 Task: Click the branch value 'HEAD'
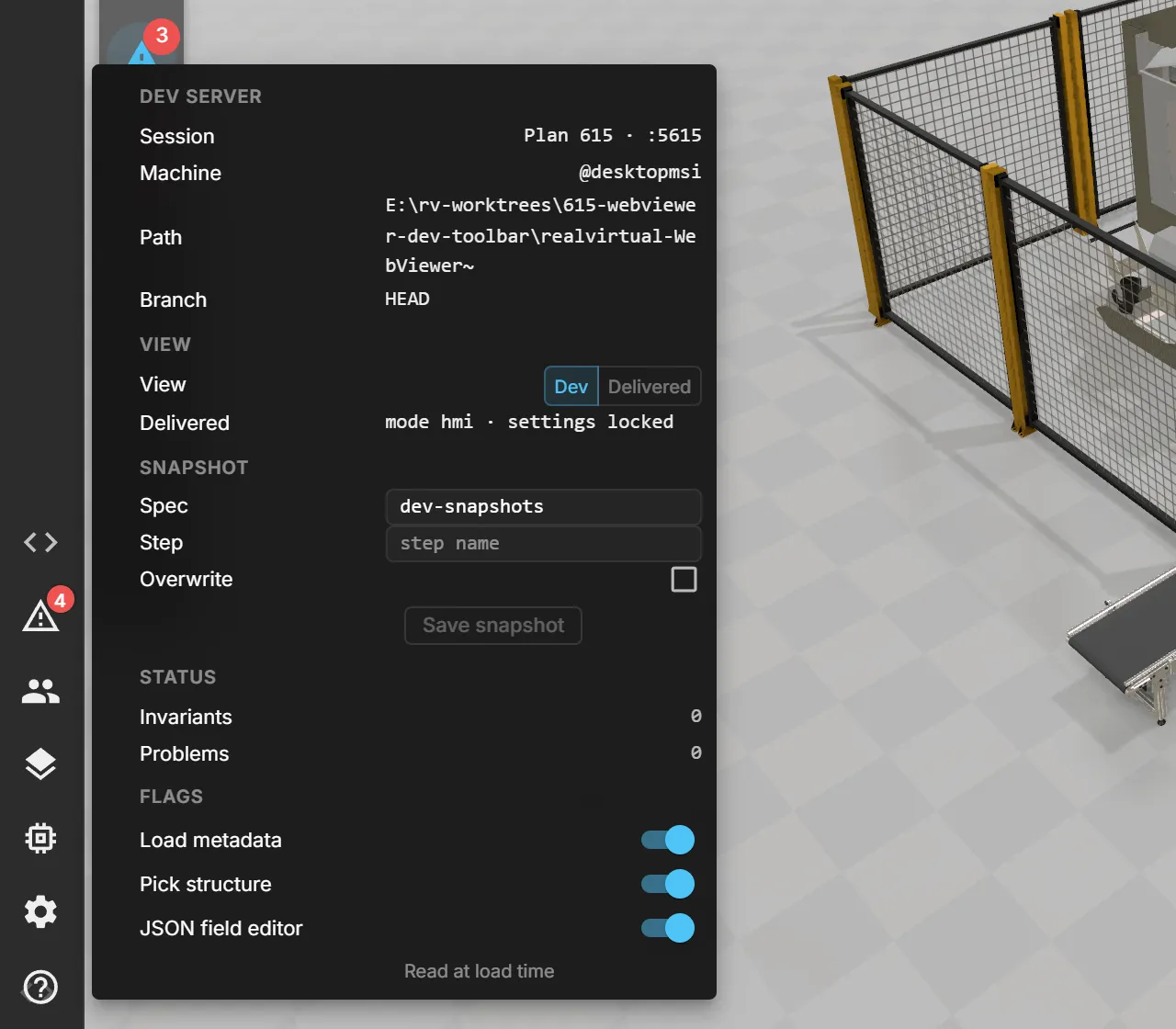[408, 300]
